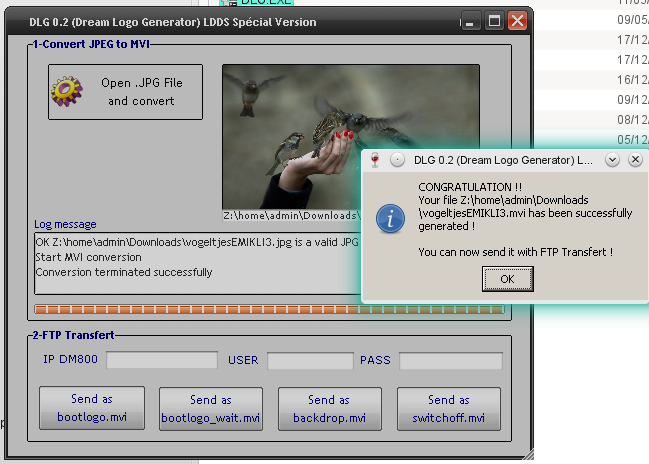The height and width of the screenshot is (464, 649).
Task: Click the '1-Convert JPEG to MVI' group heading
Action: point(91,44)
